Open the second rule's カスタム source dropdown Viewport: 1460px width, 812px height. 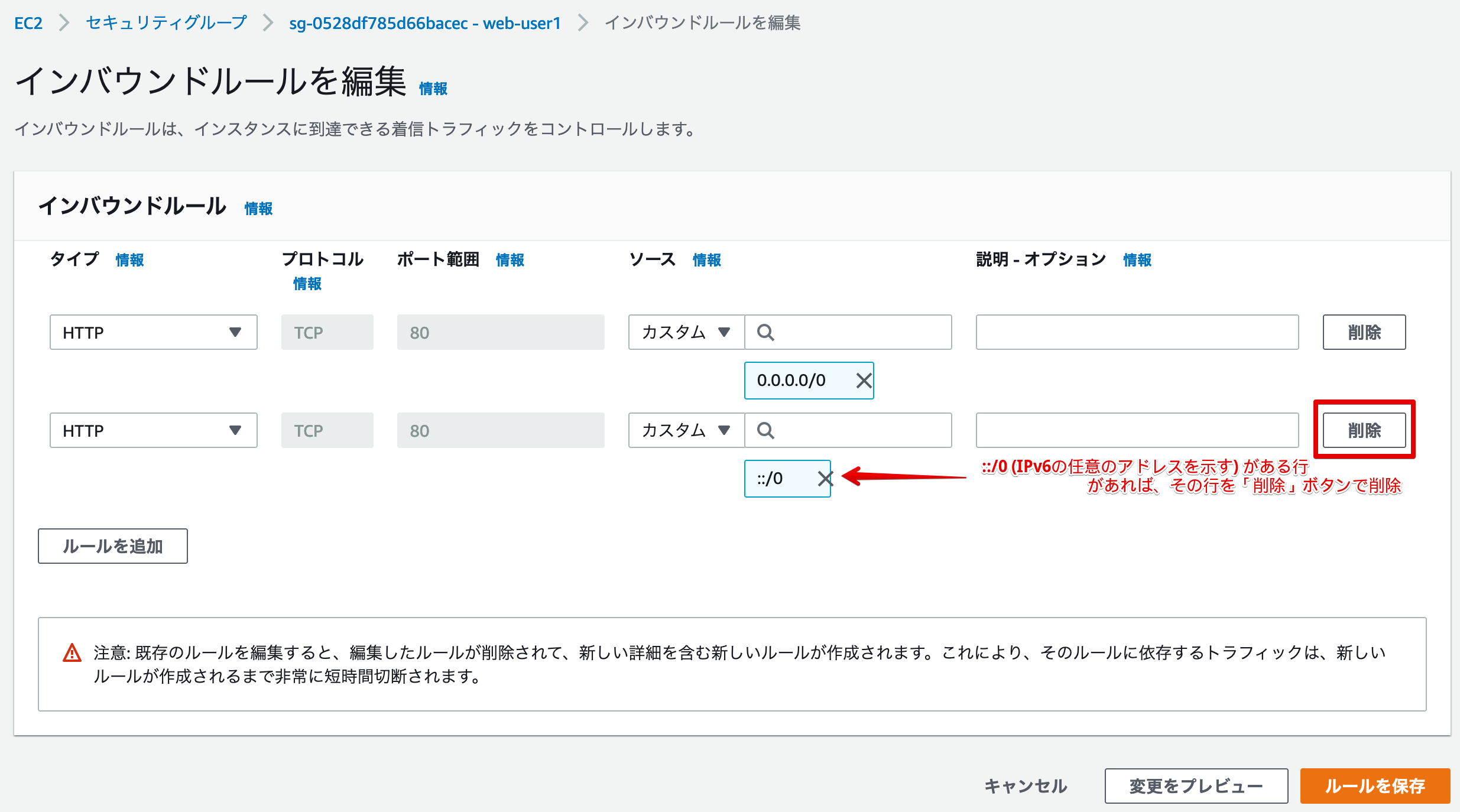(x=686, y=430)
